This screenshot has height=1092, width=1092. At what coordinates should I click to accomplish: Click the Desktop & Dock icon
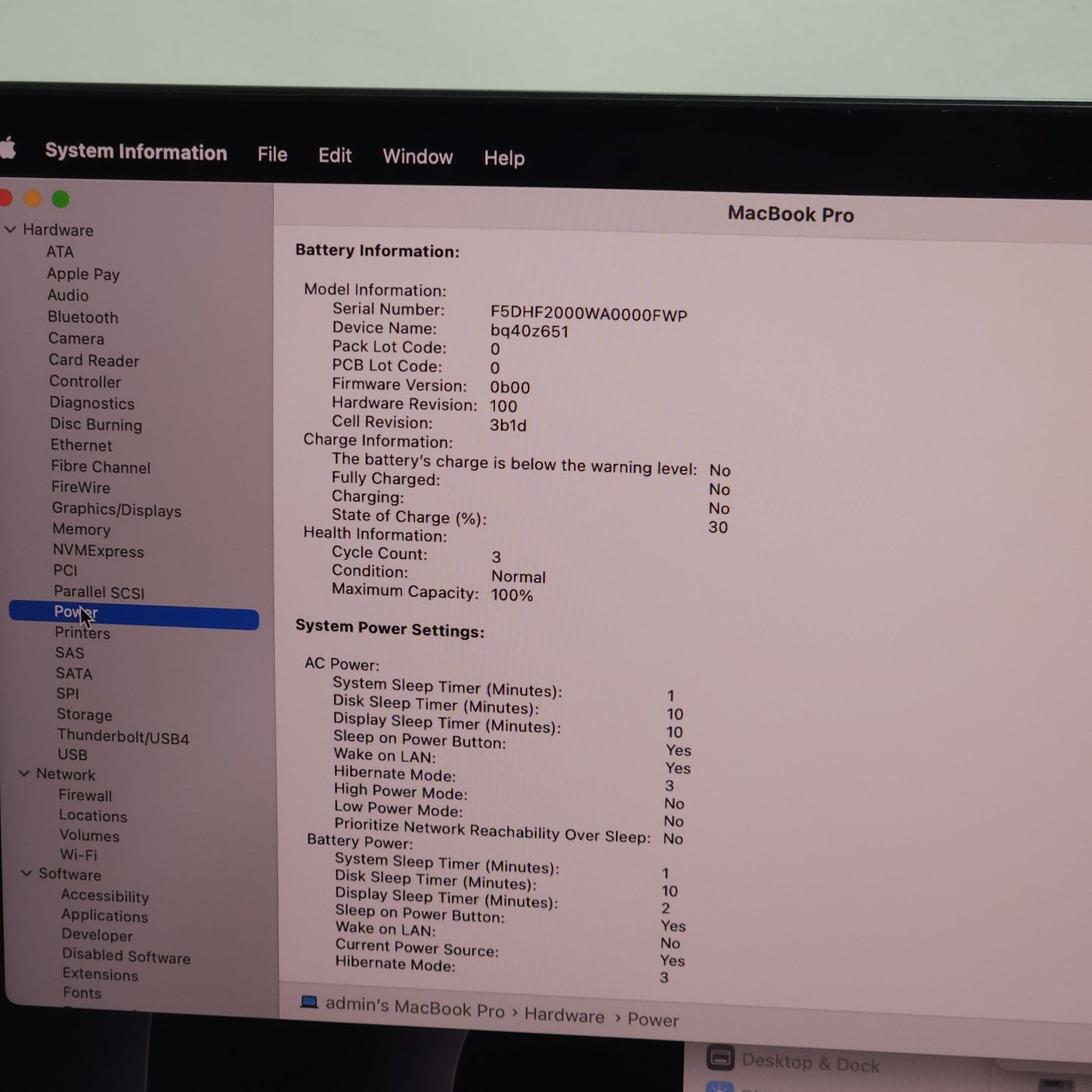click(x=719, y=1058)
